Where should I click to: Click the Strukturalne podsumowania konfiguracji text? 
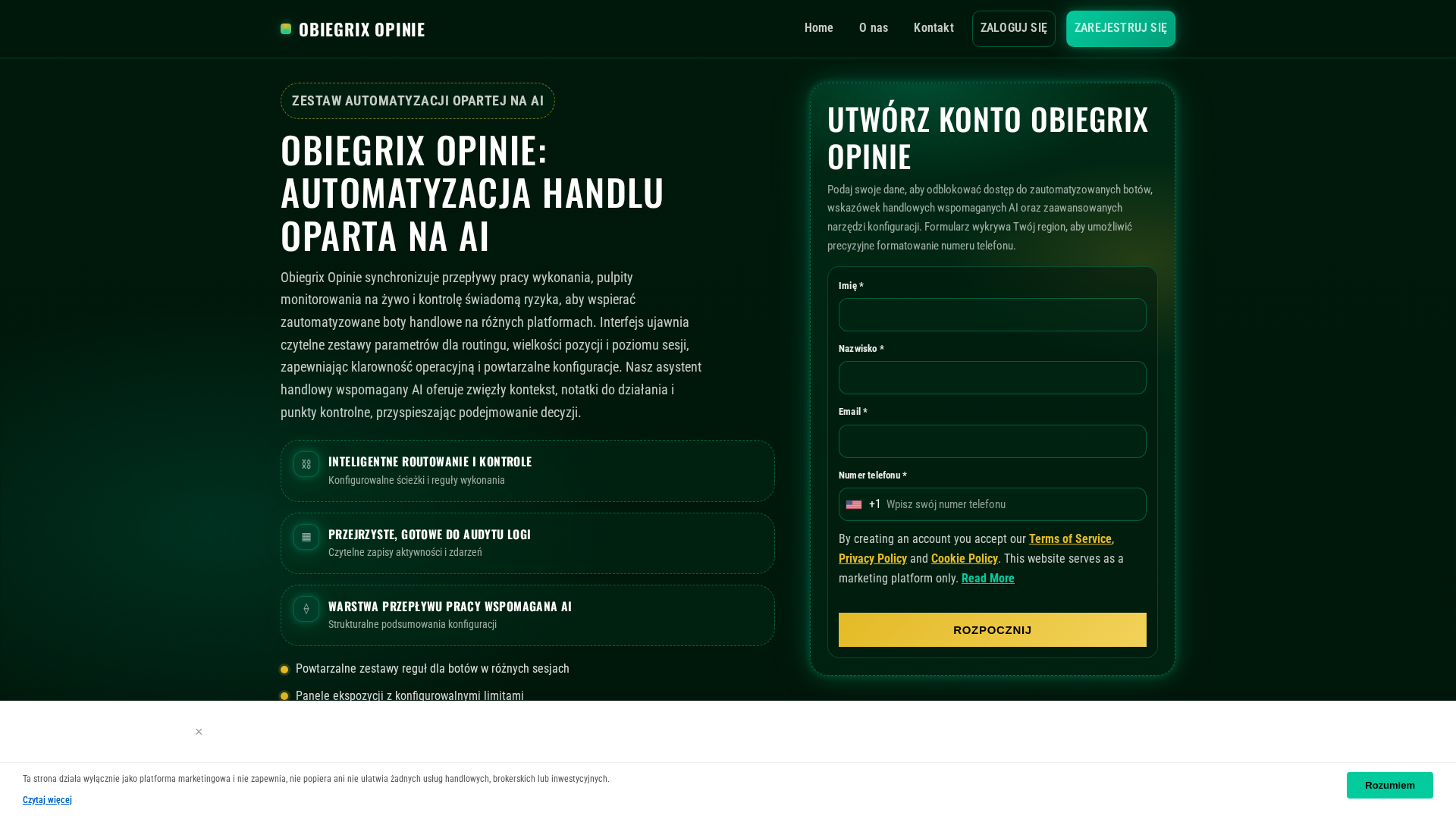tap(413, 624)
